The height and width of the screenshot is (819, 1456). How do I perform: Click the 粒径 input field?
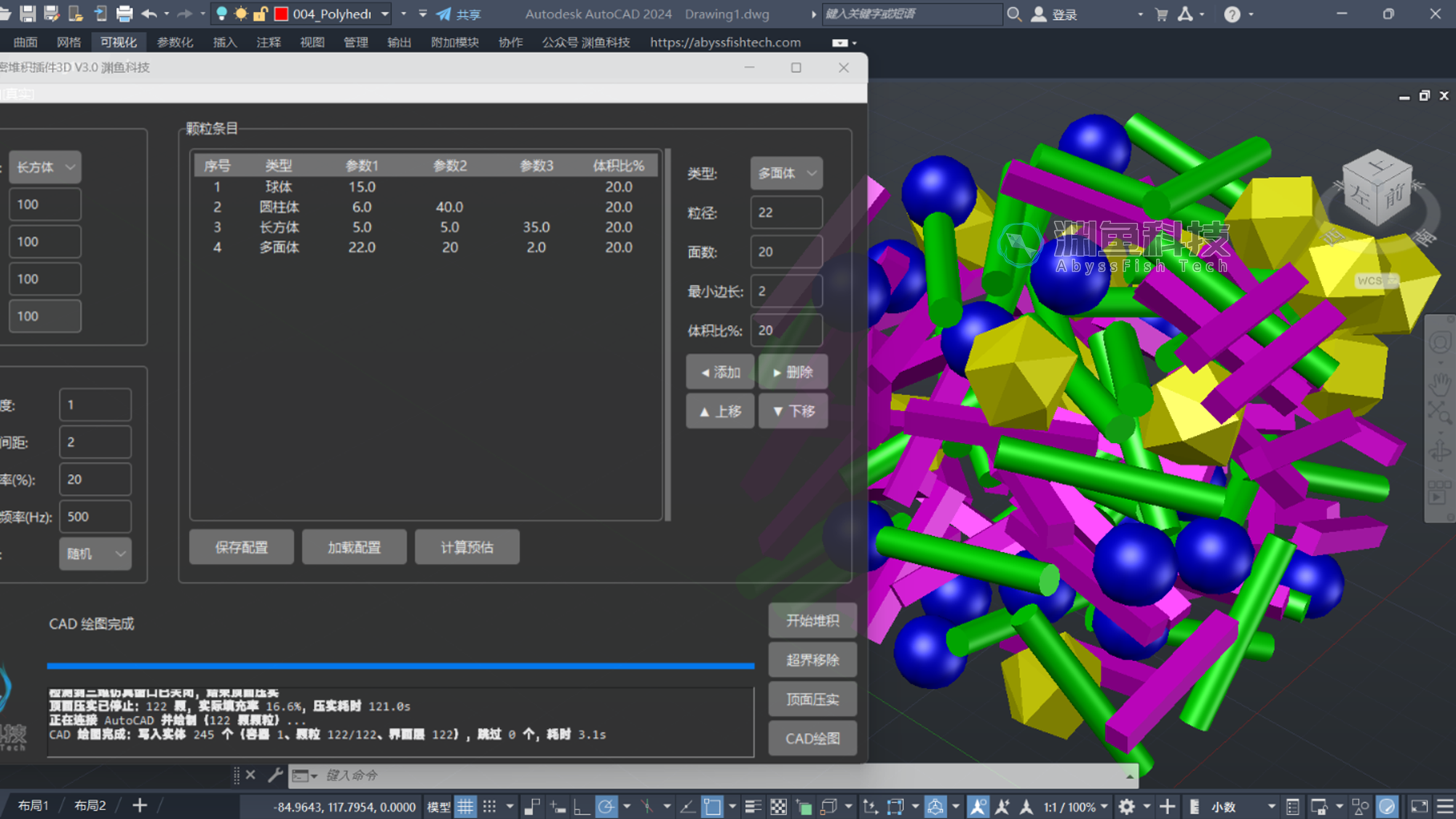click(786, 213)
